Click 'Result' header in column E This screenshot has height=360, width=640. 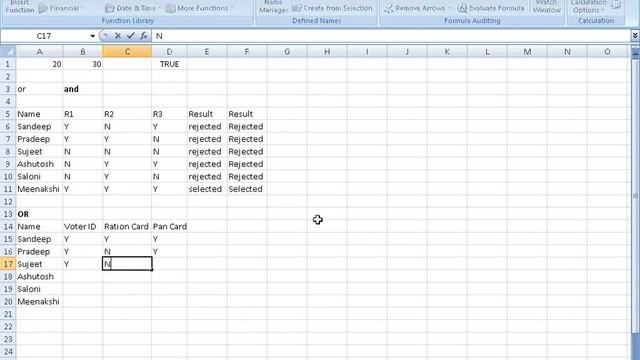pyautogui.click(x=207, y=114)
